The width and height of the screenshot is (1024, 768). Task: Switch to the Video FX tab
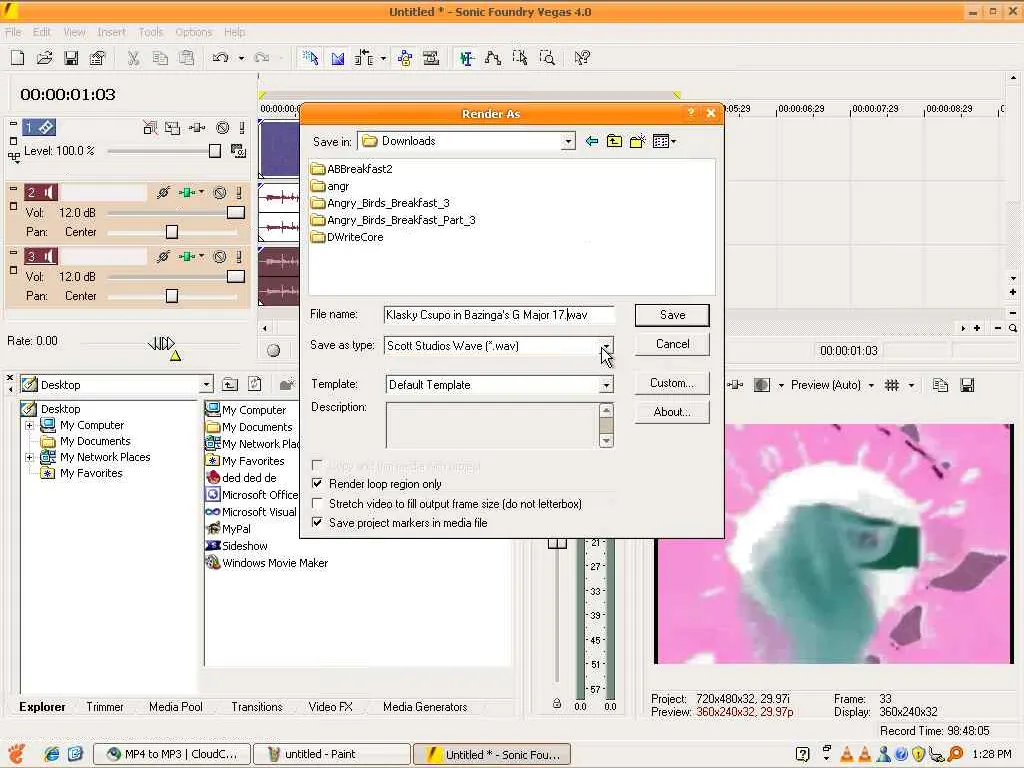(x=330, y=707)
